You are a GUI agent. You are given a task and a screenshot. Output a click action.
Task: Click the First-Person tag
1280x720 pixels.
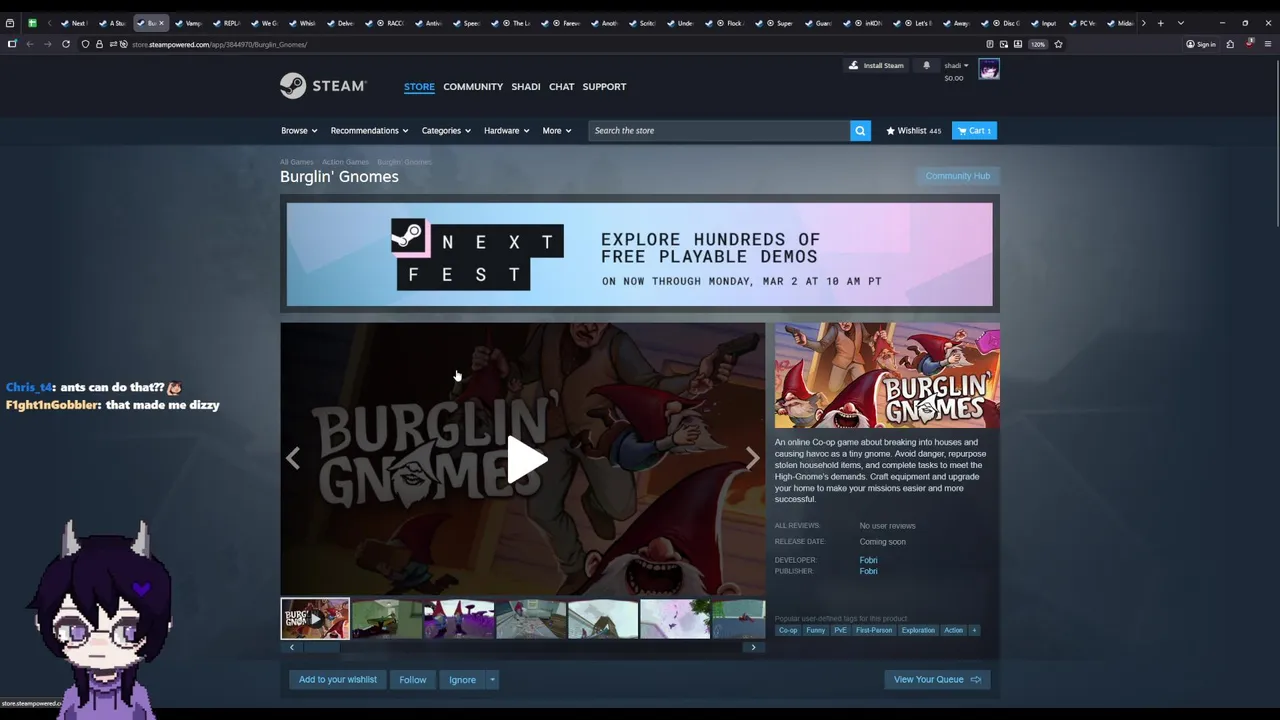[873, 630]
